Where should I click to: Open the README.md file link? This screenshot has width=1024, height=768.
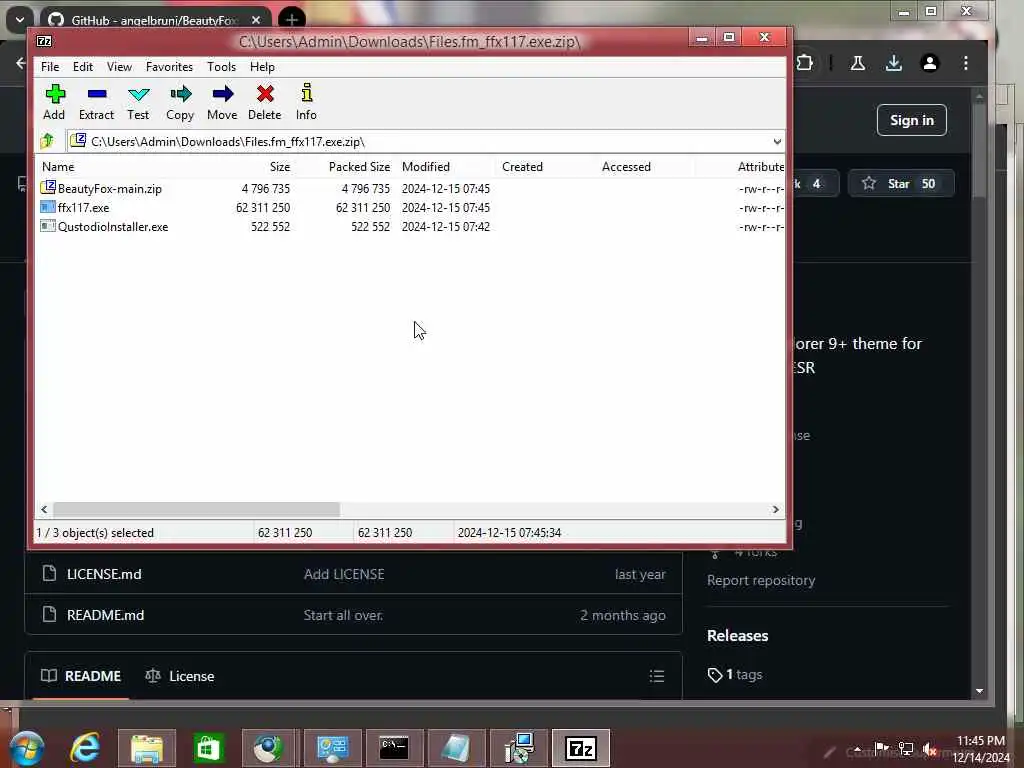105,615
